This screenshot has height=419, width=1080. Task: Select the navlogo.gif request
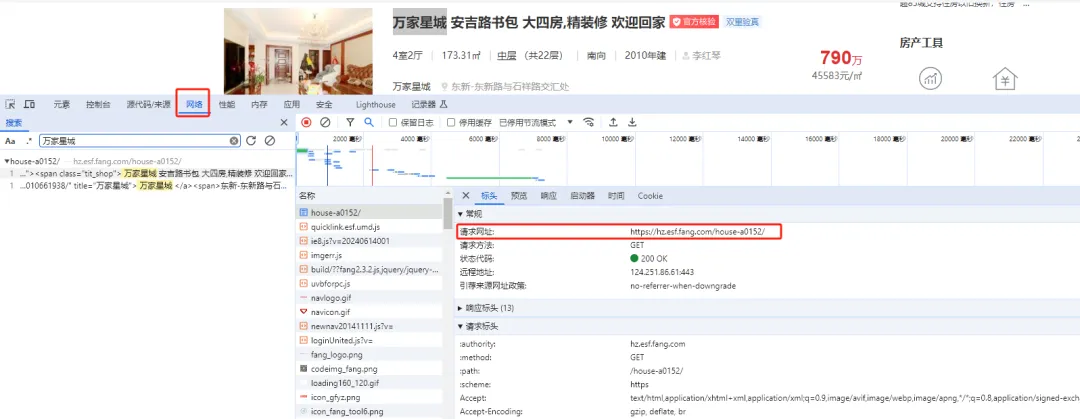369,298
